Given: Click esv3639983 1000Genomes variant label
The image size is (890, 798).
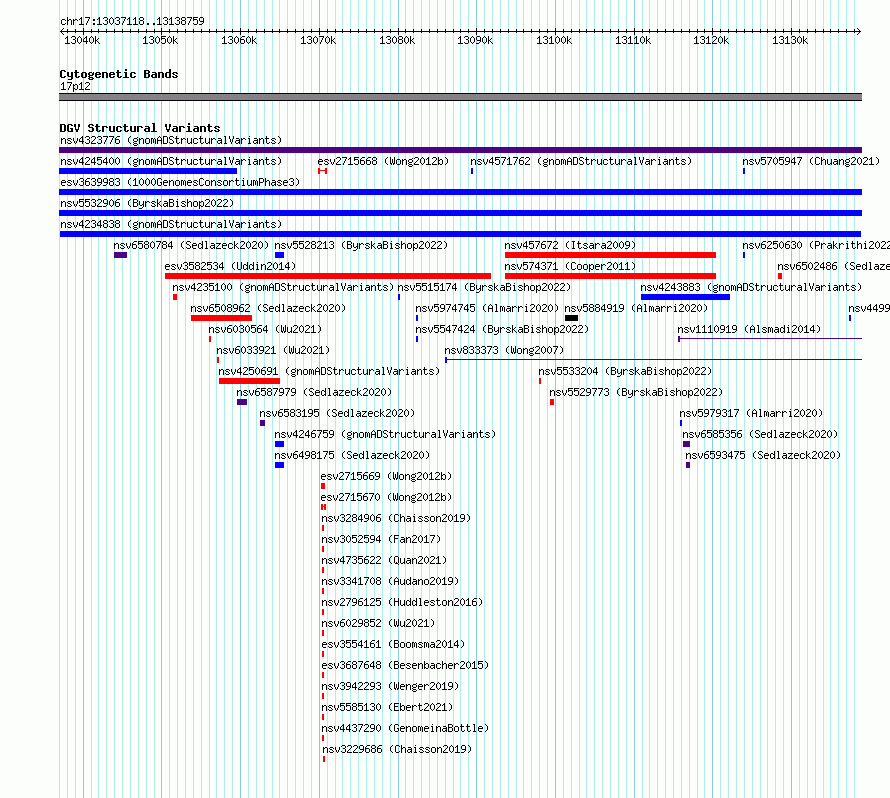Looking at the screenshot, I should [180, 182].
